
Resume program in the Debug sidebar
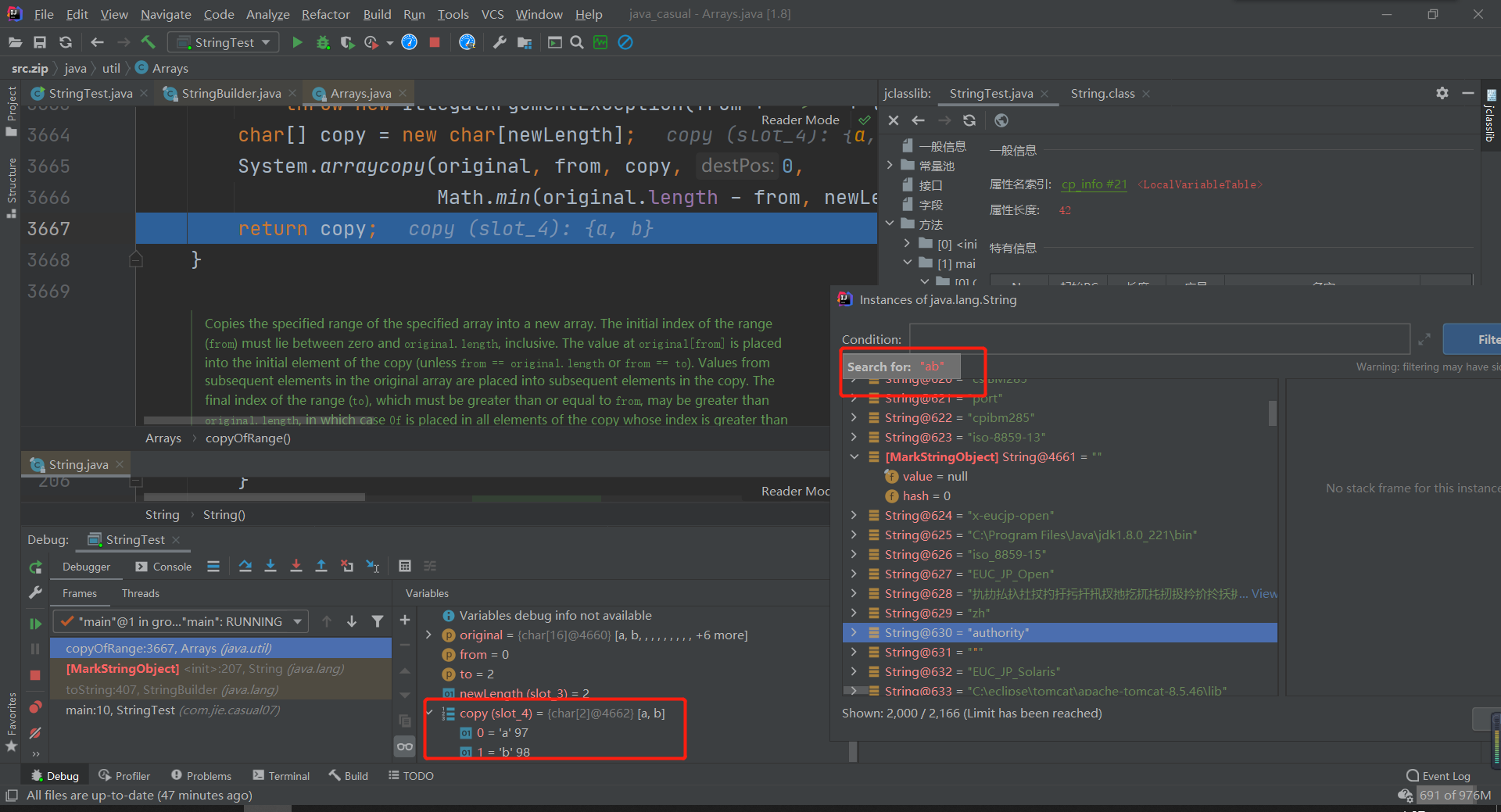pyautogui.click(x=35, y=624)
